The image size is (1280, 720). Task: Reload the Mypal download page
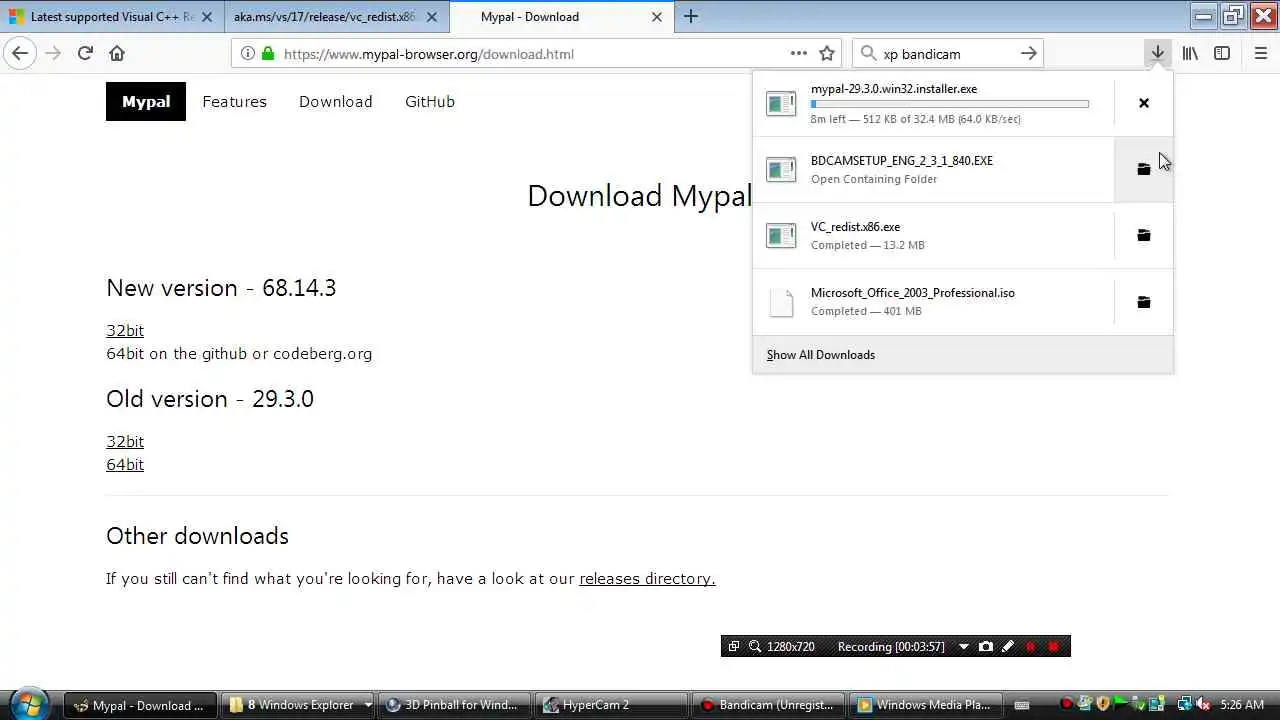pyautogui.click(x=85, y=54)
